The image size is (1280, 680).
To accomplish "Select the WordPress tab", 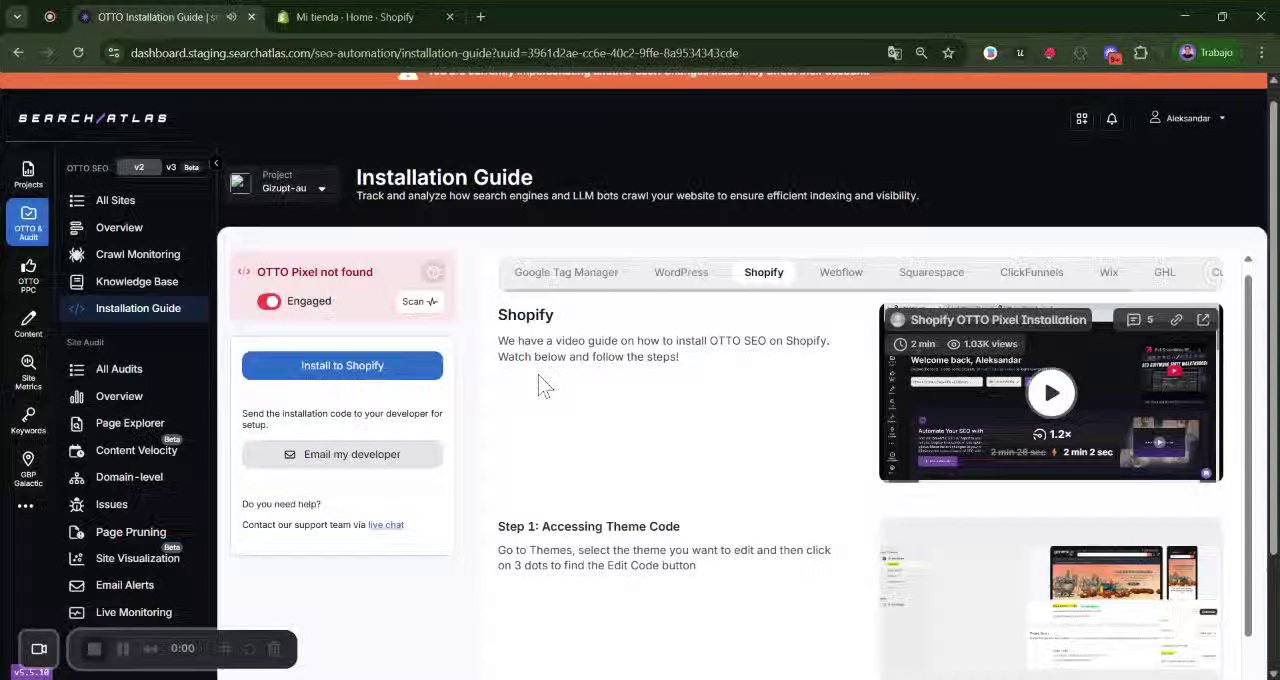I will click(681, 272).
